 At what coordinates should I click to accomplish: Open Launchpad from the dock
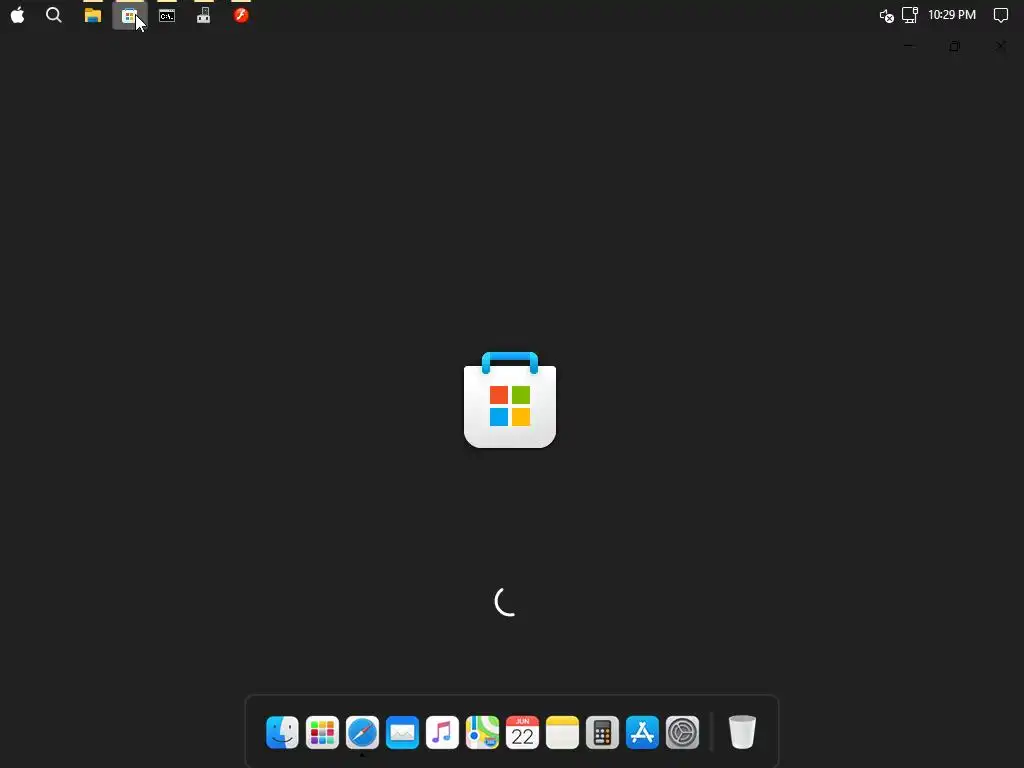(x=322, y=732)
